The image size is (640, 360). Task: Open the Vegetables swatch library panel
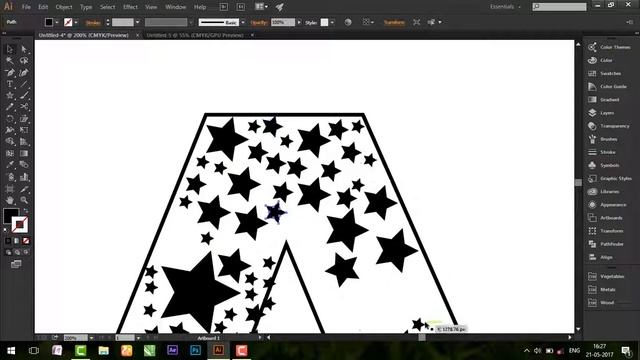[612, 276]
